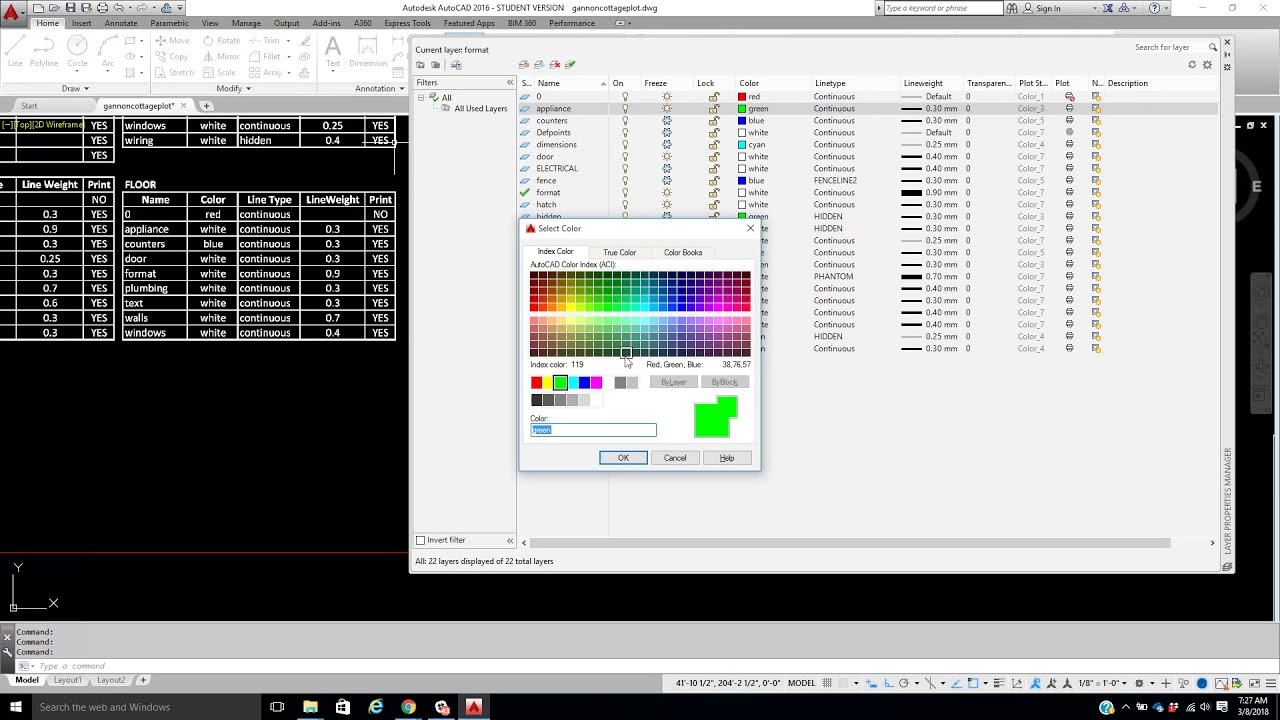Toggle the Lock icon for fence layer

pos(714,181)
